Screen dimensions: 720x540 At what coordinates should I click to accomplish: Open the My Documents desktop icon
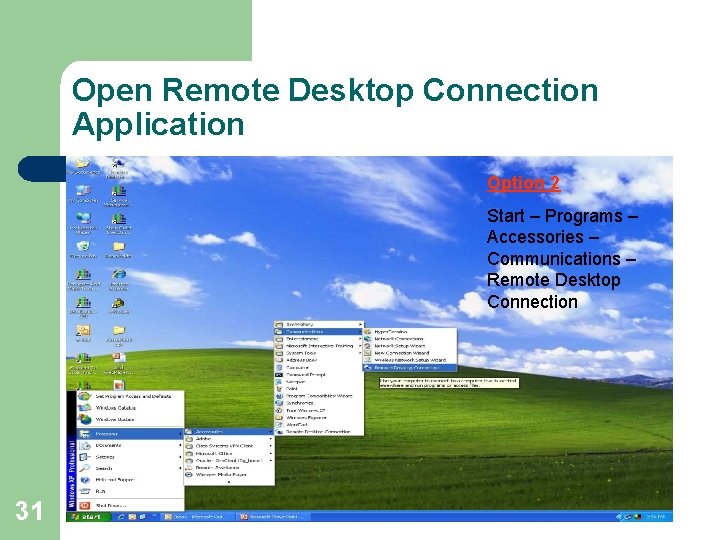[x=83, y=166]
